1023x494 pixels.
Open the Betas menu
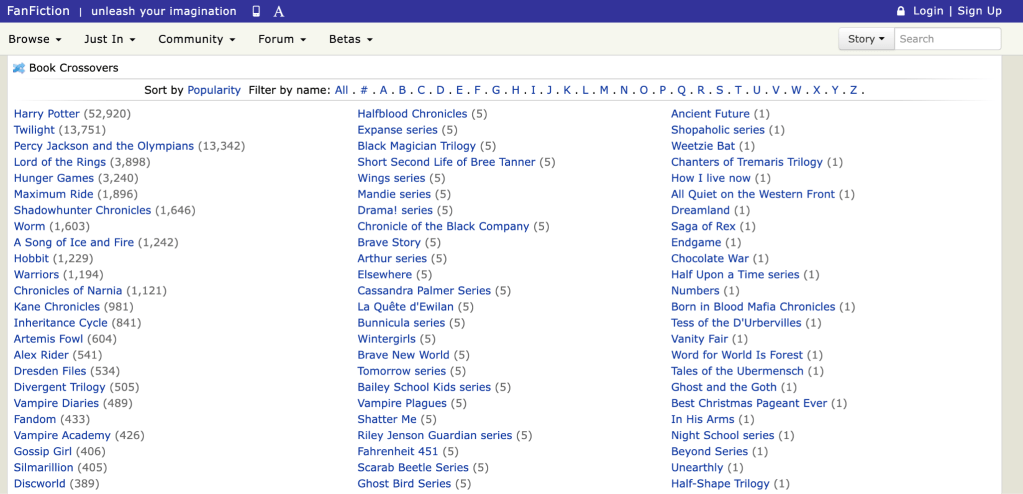350,39
